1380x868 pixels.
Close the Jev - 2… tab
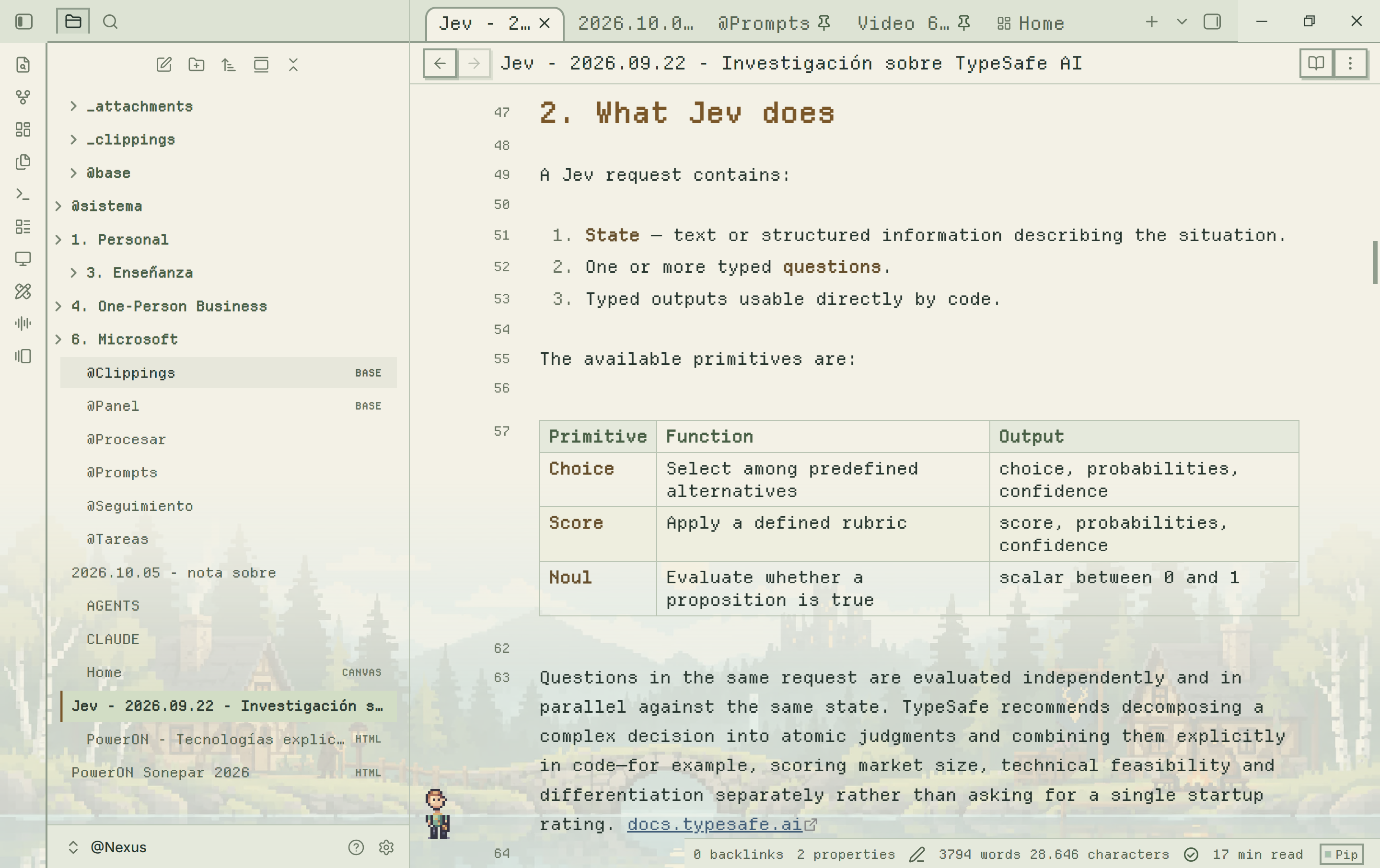tap(545, 23)
